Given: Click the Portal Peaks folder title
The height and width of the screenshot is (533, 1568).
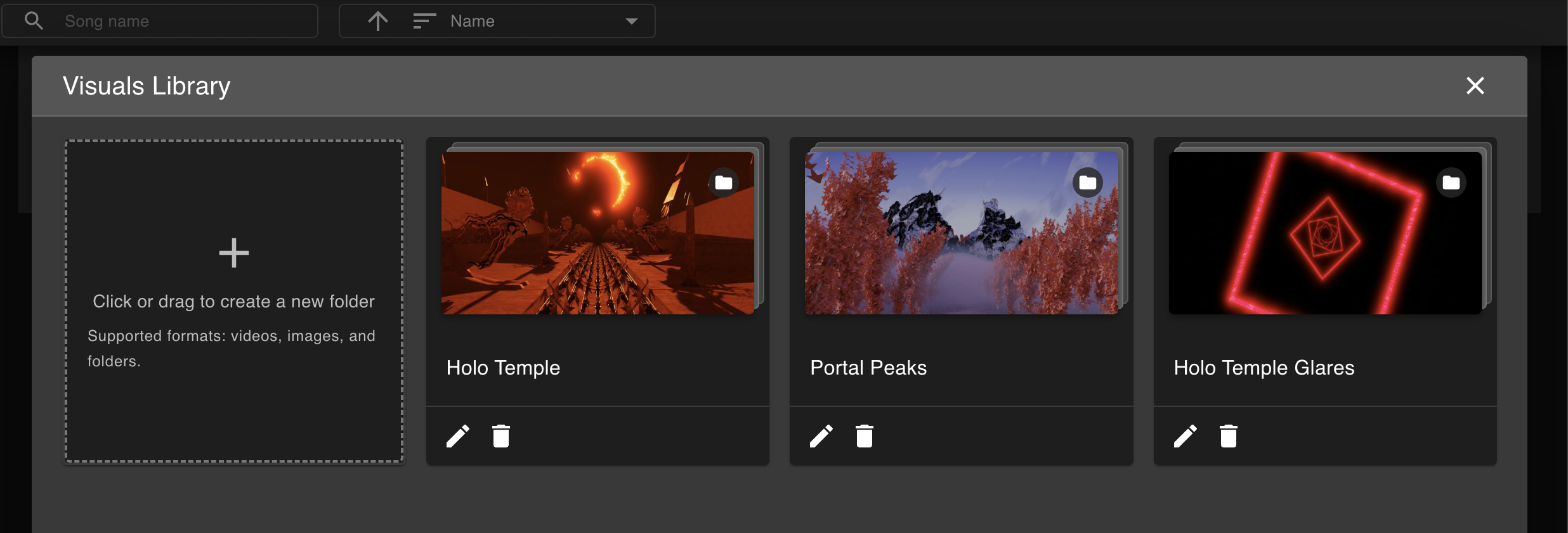Looking at the screenshot, I should pos(868,368).
